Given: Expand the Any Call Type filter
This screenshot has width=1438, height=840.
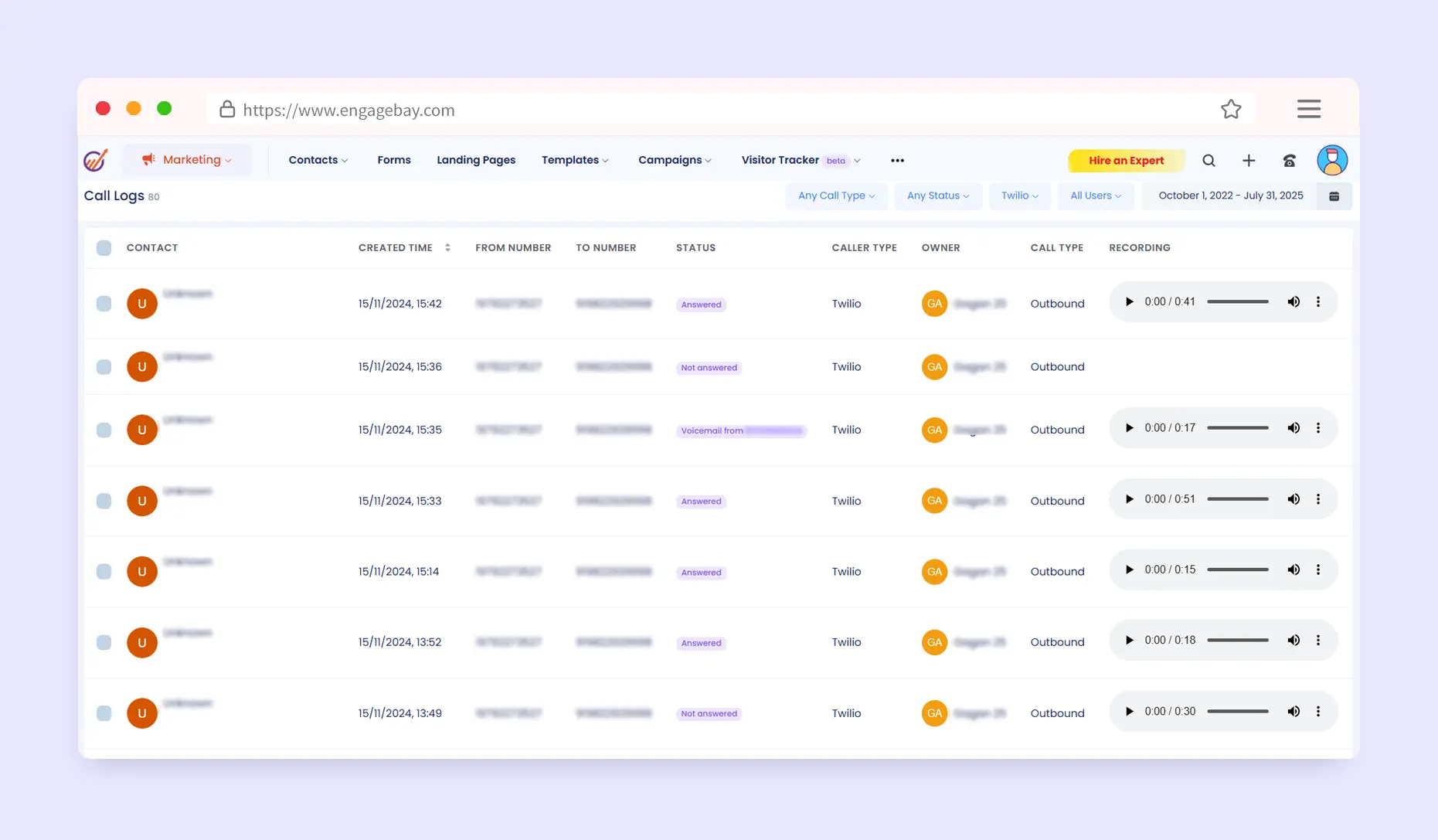Looking at the screenshot, I should (836, 196).
